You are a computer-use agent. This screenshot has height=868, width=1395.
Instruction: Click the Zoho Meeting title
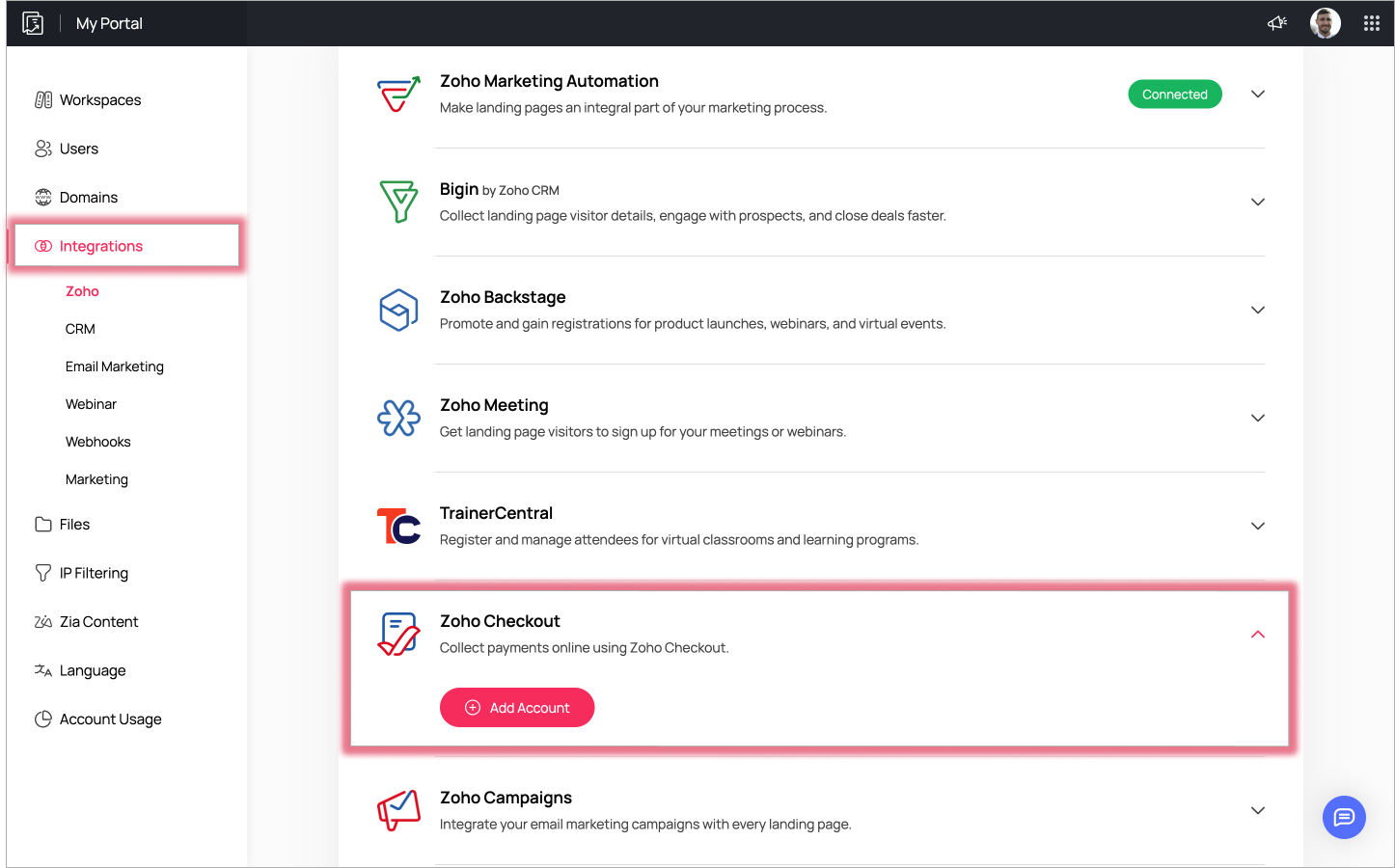[494, 405]
